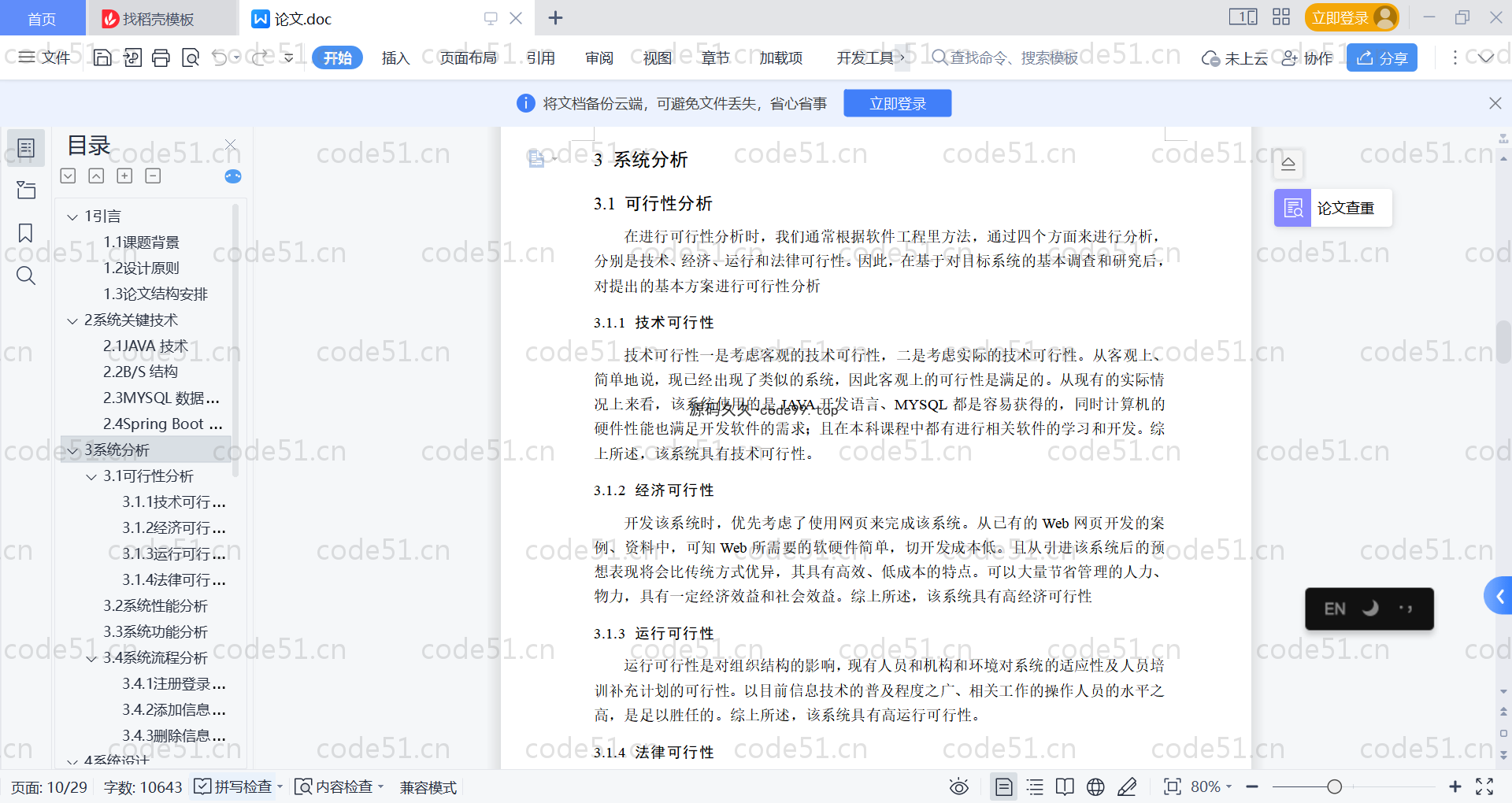The width and height of the screenshot is (1512, 803).
Task: Click the Print icon in toolbar
Action: coord(161,57)
